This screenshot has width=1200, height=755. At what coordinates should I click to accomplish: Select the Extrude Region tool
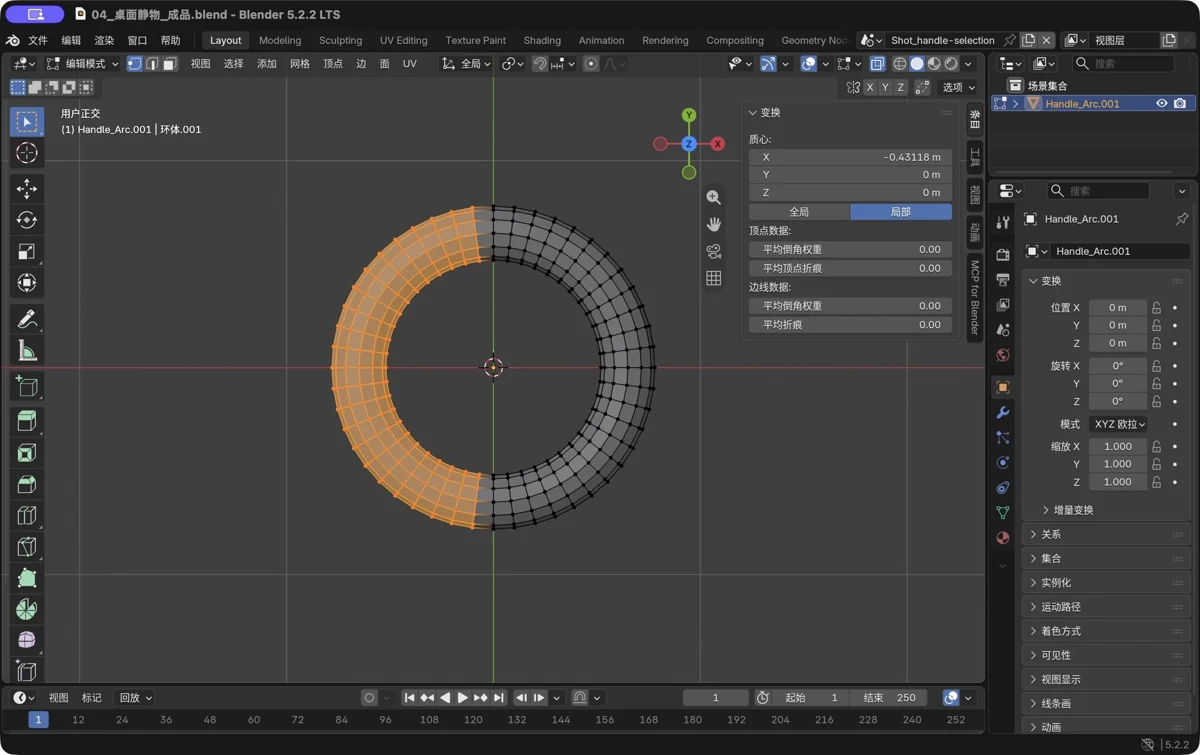pyautogui.click(x=27, y=422)
